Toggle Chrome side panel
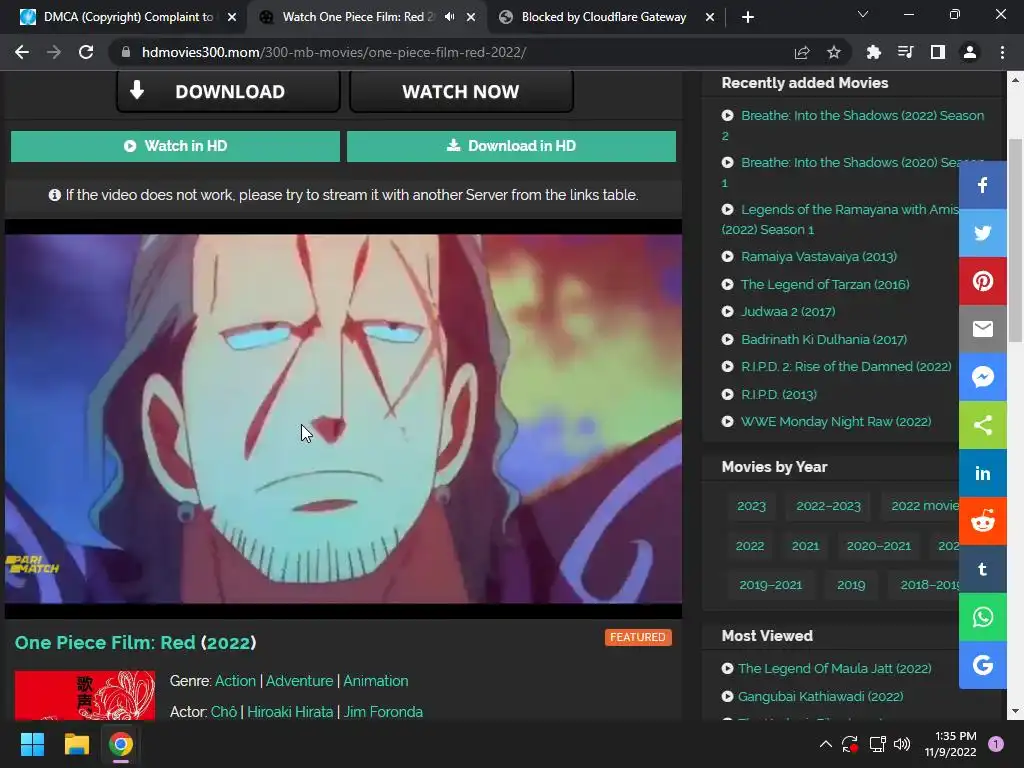Viewport: 1024px width, 768px height. pyautogui.click(x=938, y=52)
